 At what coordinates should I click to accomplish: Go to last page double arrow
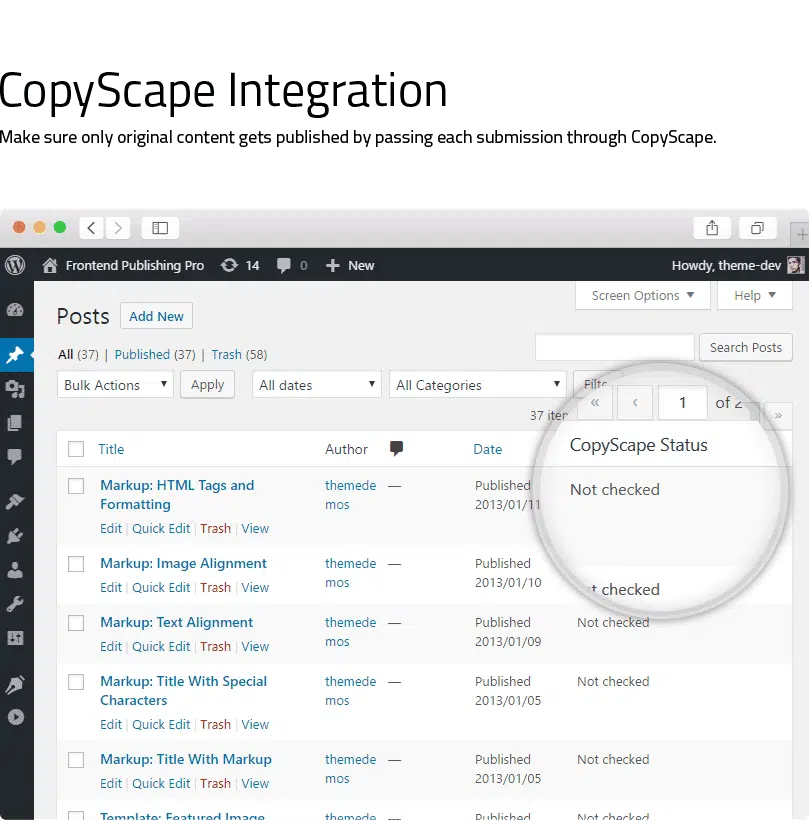(778, 416)
